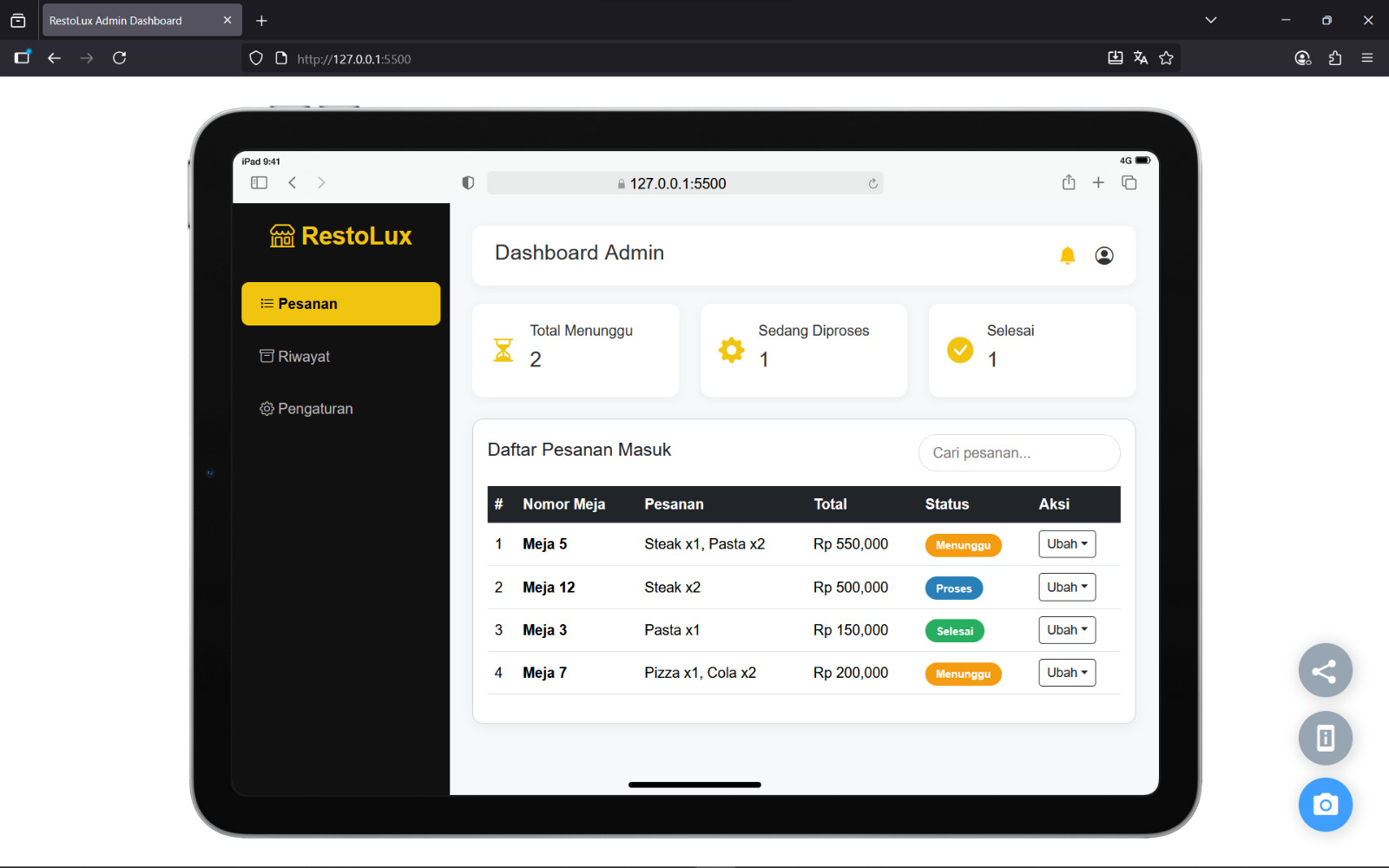Expand Ubah dropdown for Meja 12
1389x868 pixels.
(x=1066, y=588)
